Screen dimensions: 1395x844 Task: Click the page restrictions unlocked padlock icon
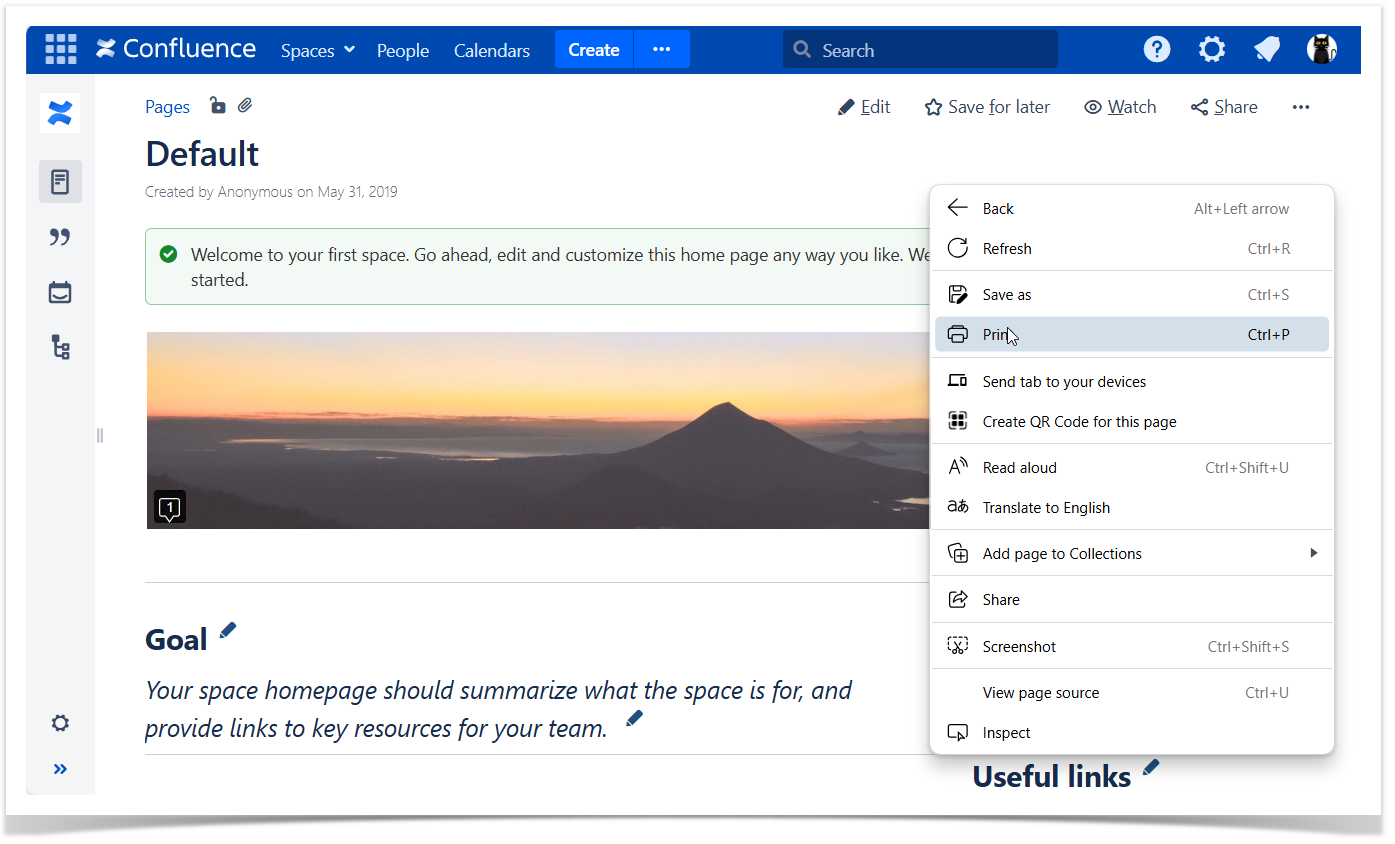coord(217,106)
